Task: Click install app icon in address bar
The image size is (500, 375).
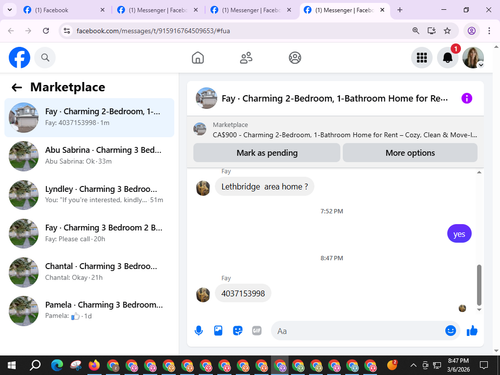Action: [x=431, y=31]
